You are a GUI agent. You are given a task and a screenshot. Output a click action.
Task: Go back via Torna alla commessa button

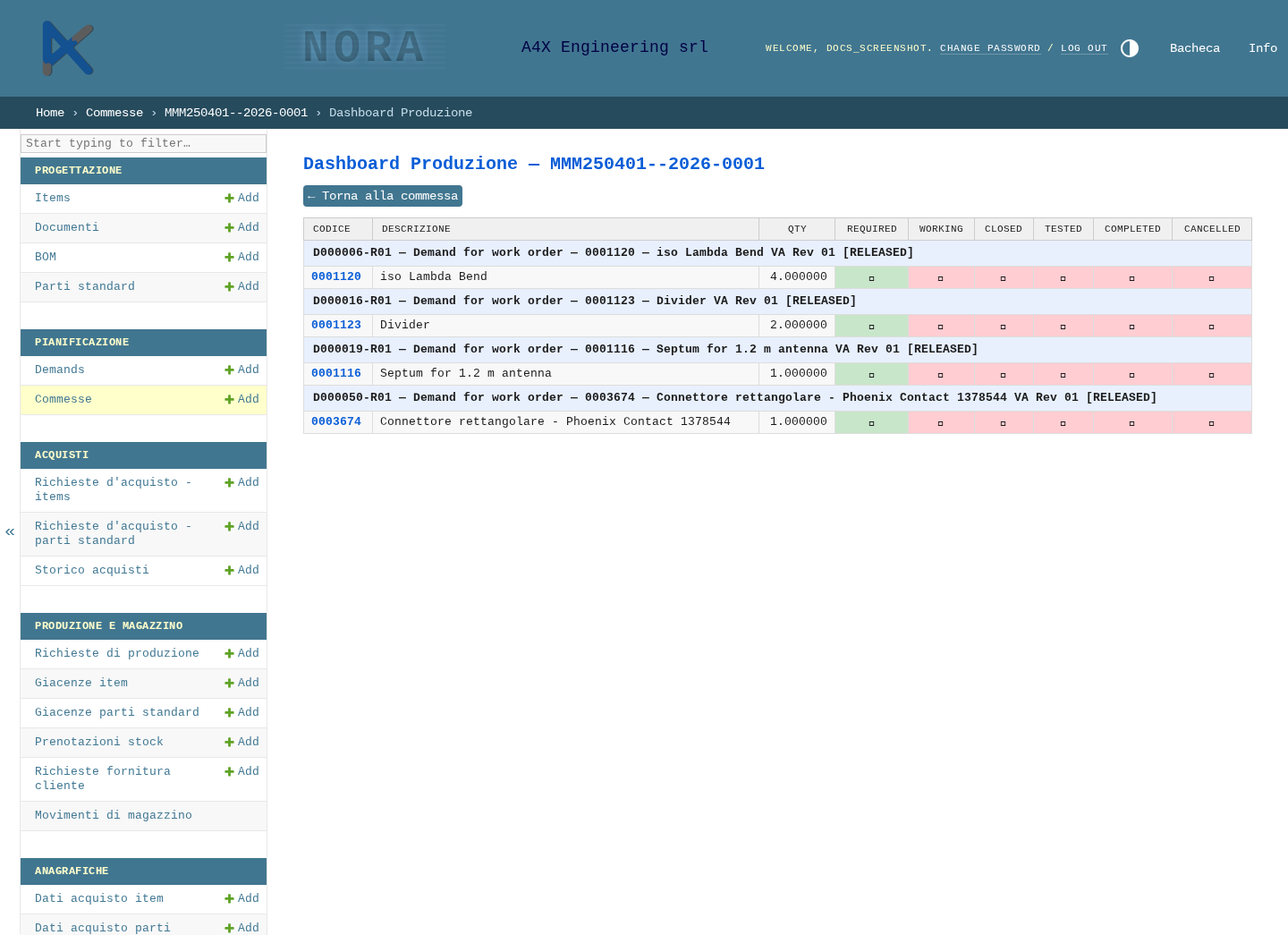click(383, 196)
